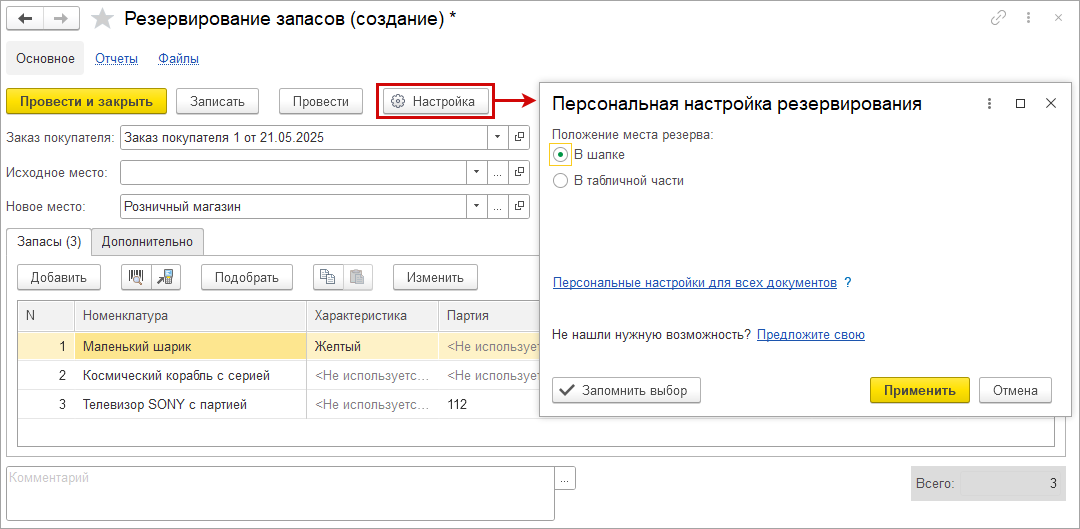Select the "В табличной части" radio option
1080x529 pixels.
(560, 181)
